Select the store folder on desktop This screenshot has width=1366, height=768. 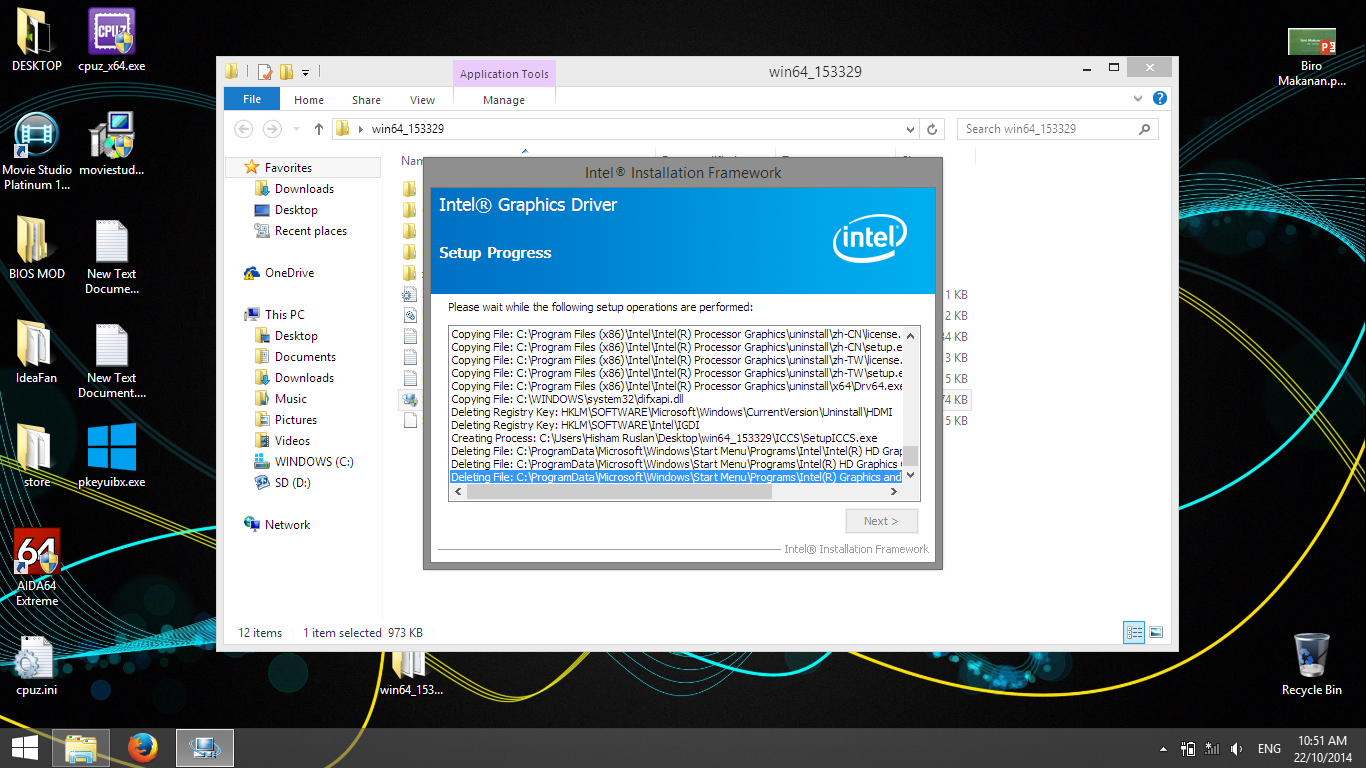[37, 456]
